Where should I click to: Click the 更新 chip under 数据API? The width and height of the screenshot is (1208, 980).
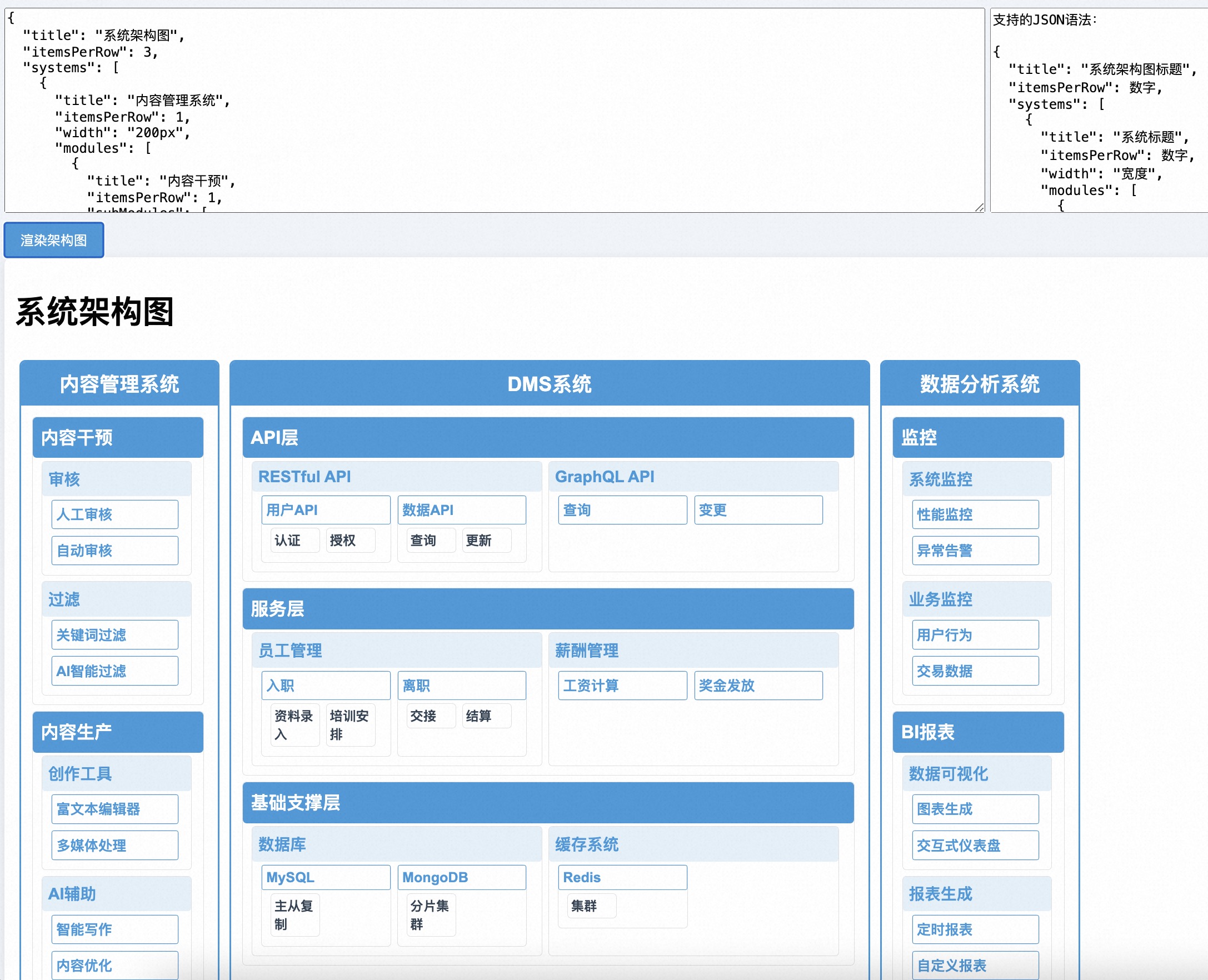tap(487, 541)
